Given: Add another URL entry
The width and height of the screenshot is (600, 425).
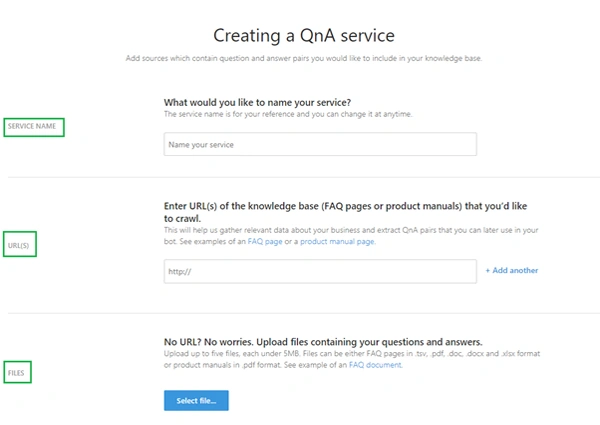Looking at the screenshot, I should click(x=512, y=270).
